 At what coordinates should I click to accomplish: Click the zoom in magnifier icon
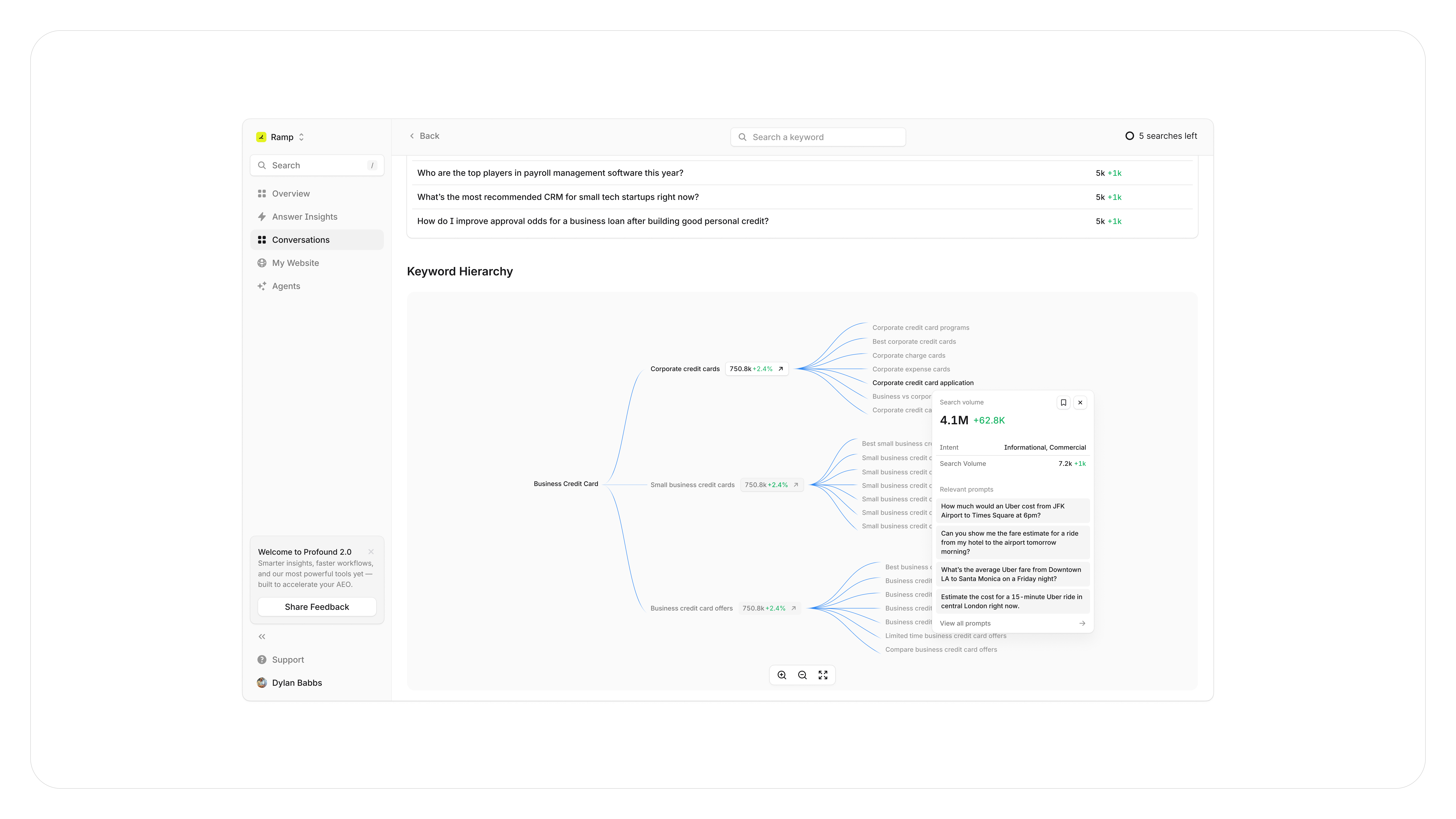pyautogui.click(x=782, y=675)
